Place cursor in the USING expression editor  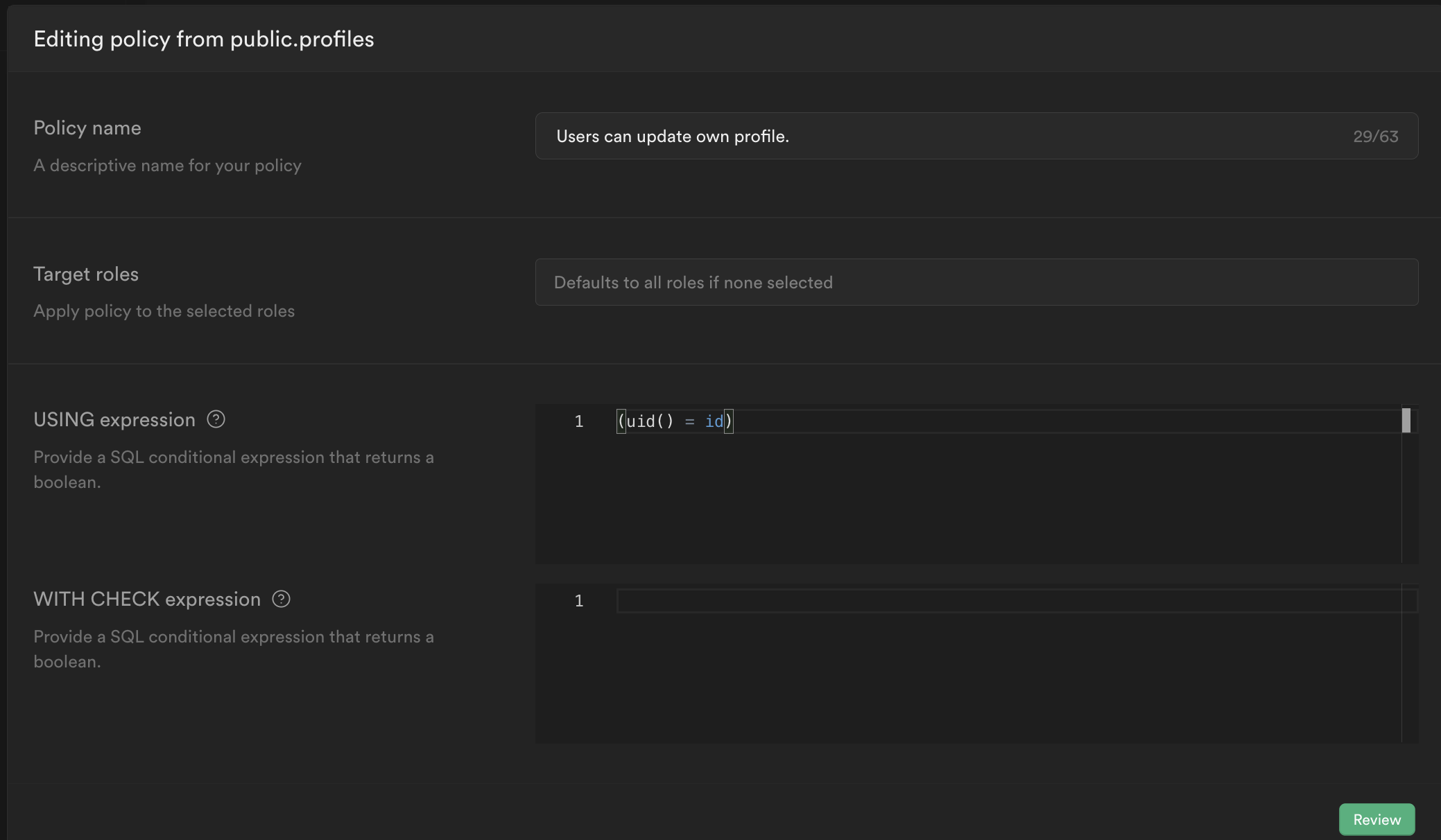click(901, 421)
